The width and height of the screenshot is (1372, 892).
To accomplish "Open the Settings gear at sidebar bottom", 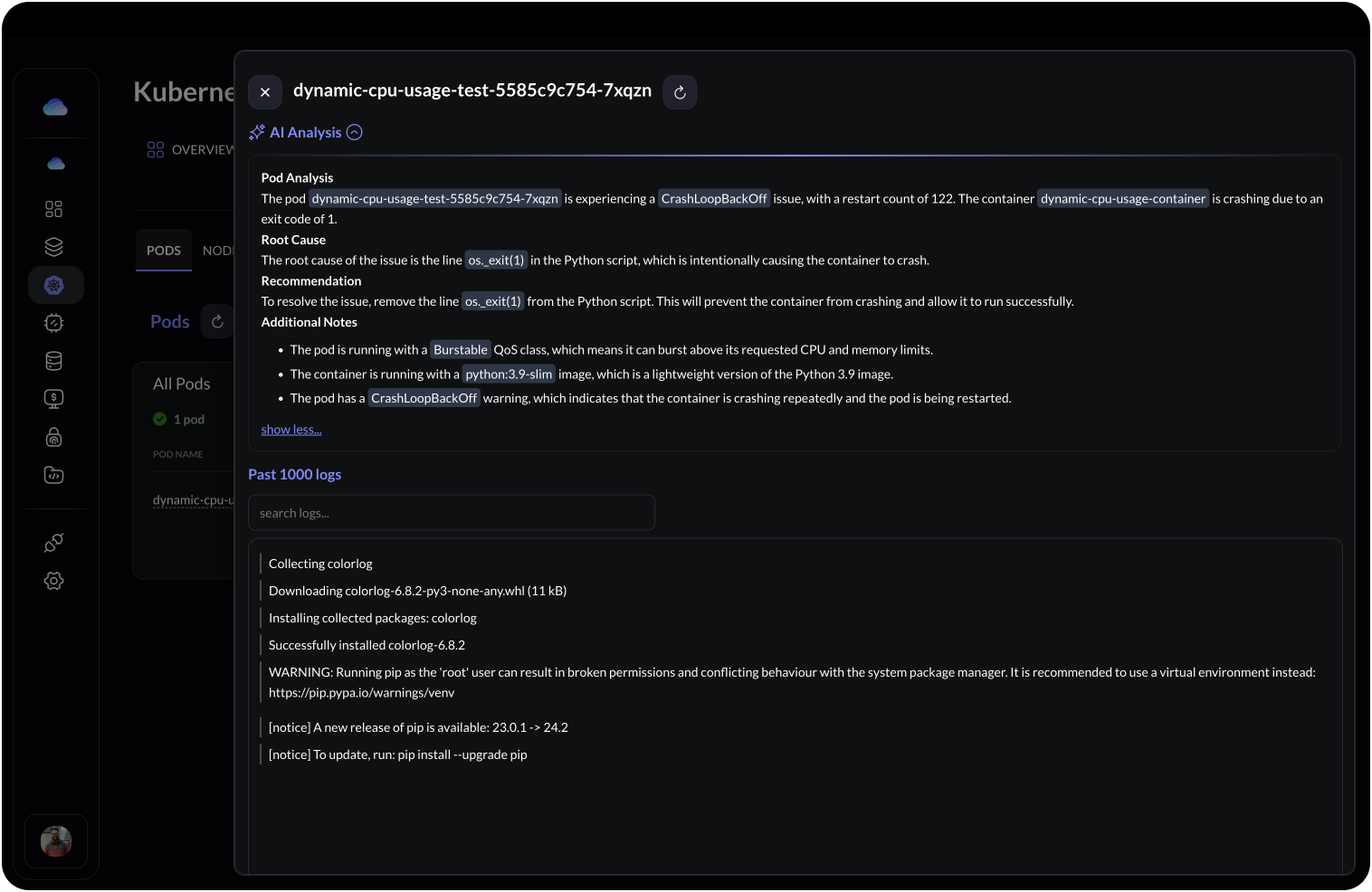I will [x=54, y=580].
